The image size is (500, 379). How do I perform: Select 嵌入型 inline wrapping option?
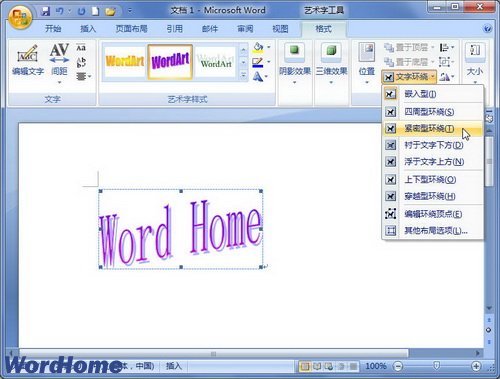point(433,94)
